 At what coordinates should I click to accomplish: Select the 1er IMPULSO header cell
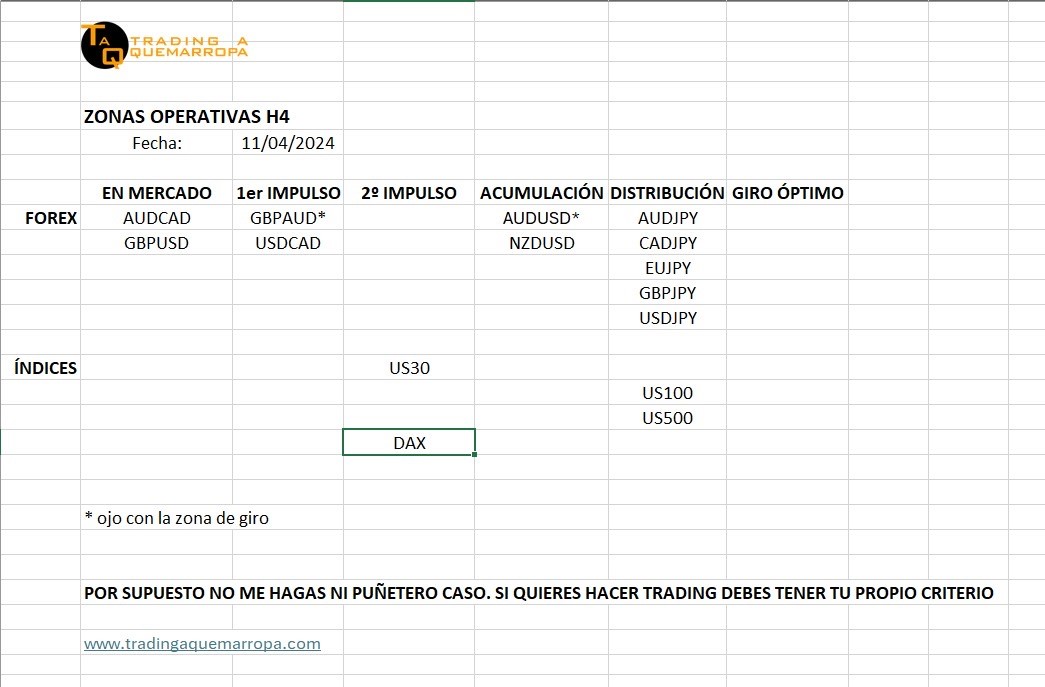click(288, 193)
